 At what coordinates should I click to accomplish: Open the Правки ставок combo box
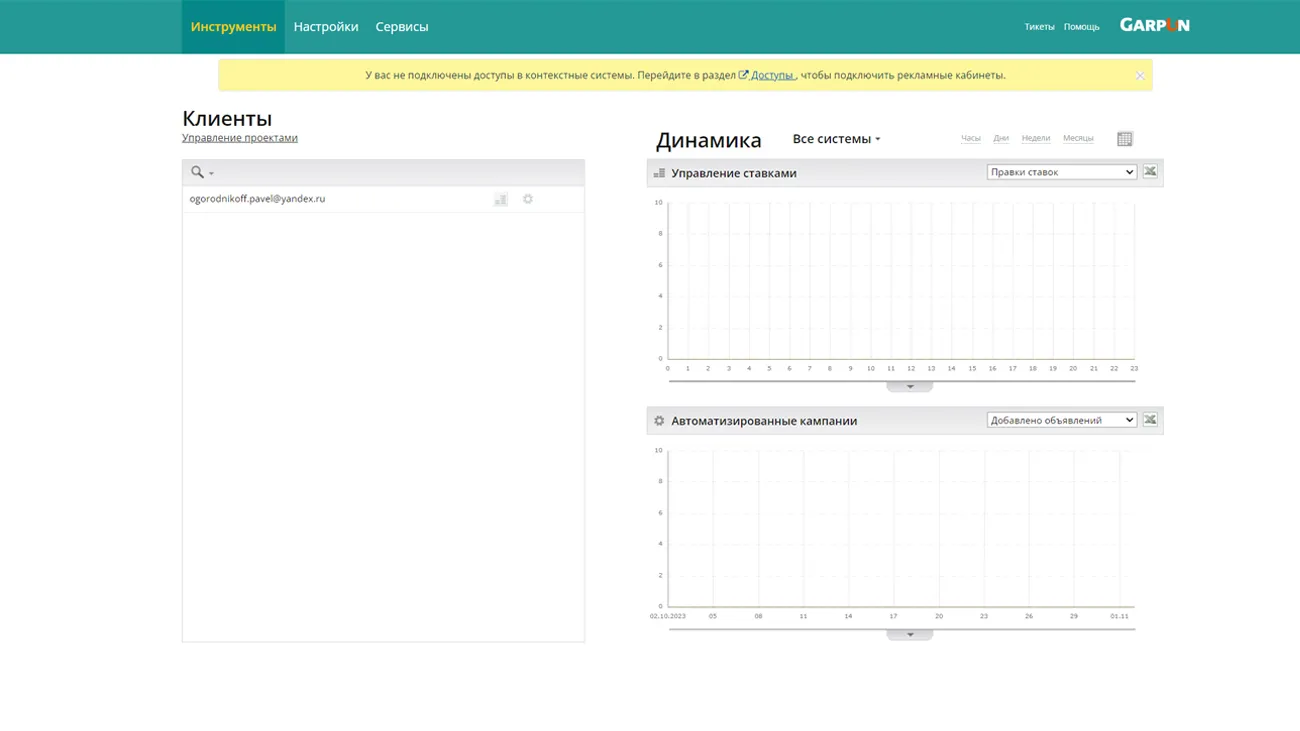coord(1061,172)
